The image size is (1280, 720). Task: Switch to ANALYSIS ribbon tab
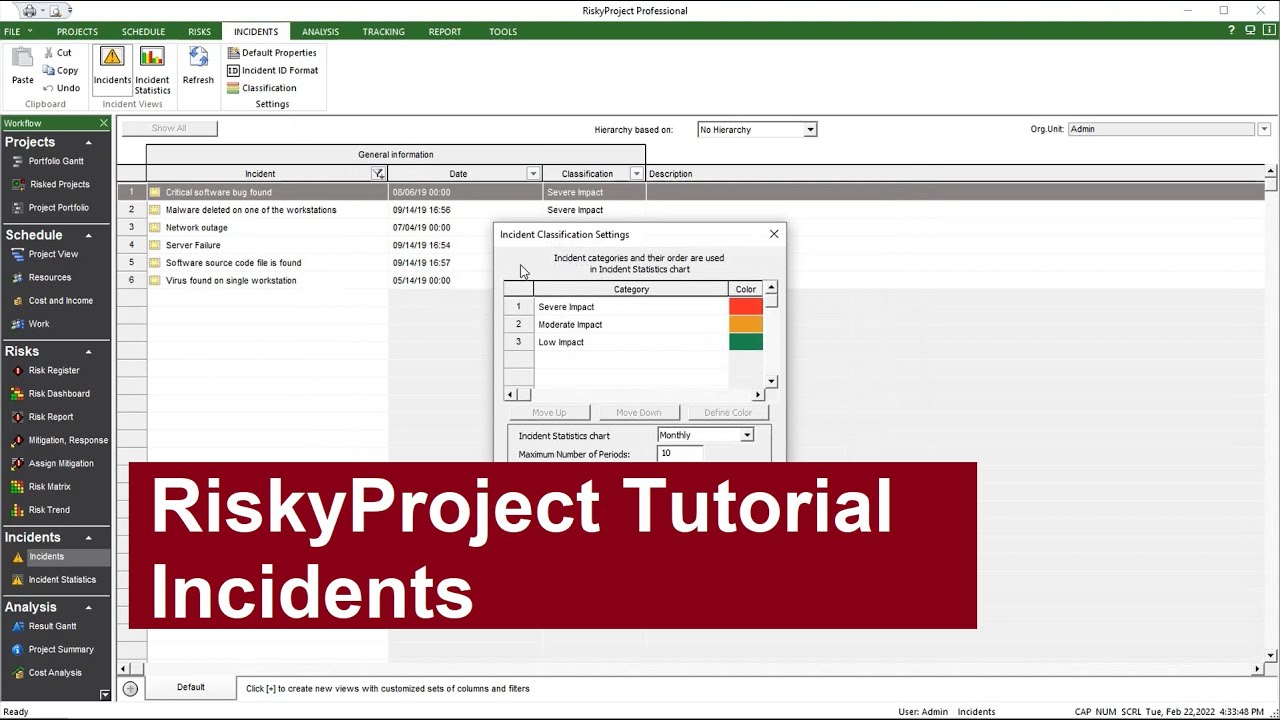[x=320, y=32]
